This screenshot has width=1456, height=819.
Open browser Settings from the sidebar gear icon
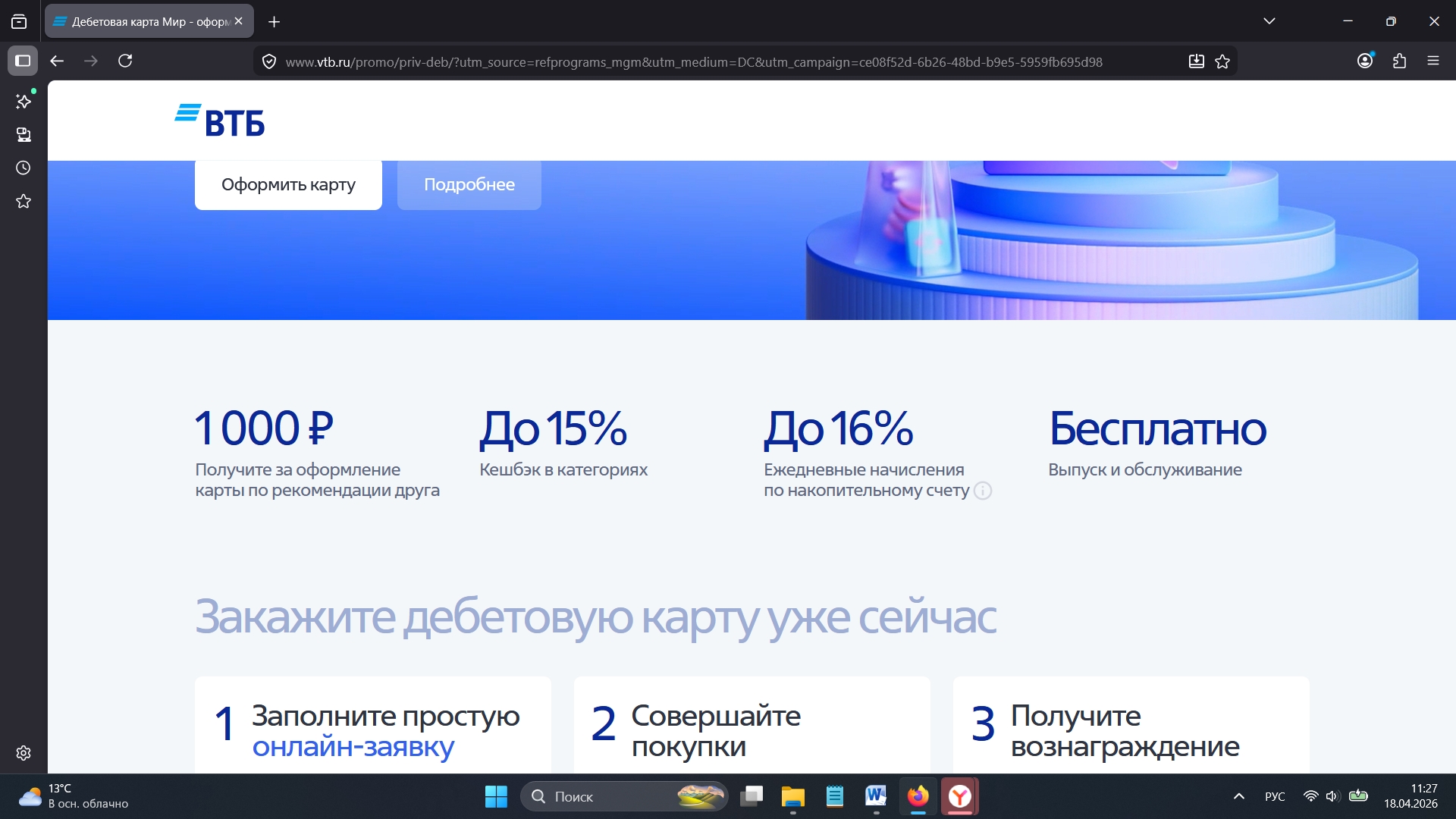pos(24,752)
